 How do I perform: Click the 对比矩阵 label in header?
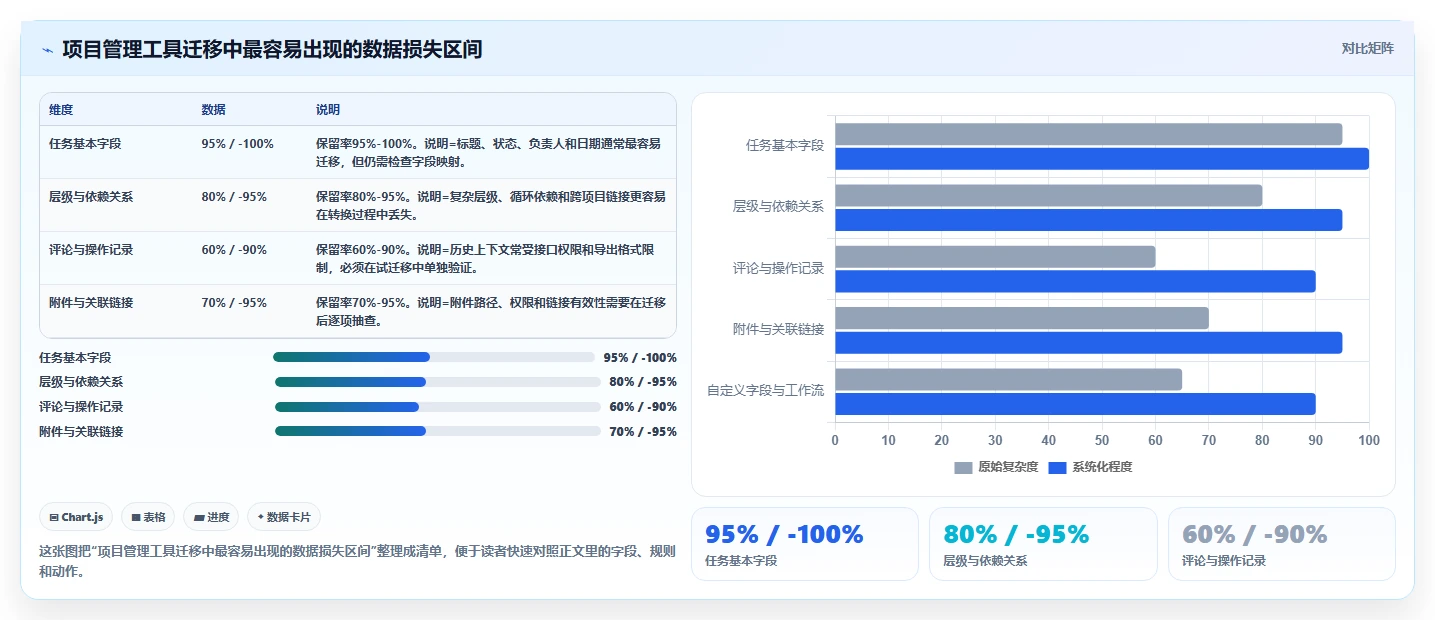point(1367,48)
